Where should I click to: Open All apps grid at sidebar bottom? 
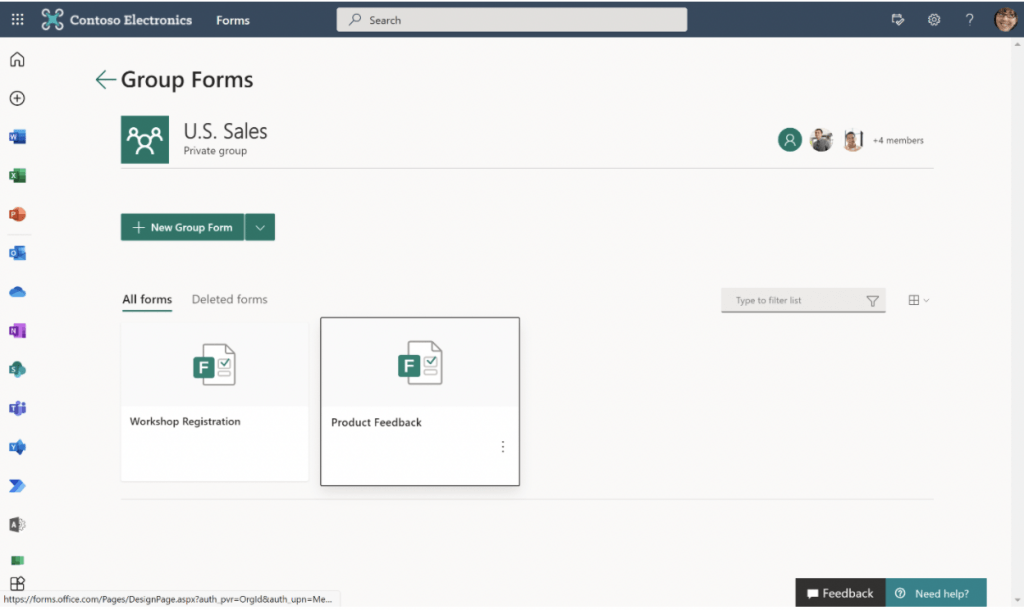click(18, 583)
